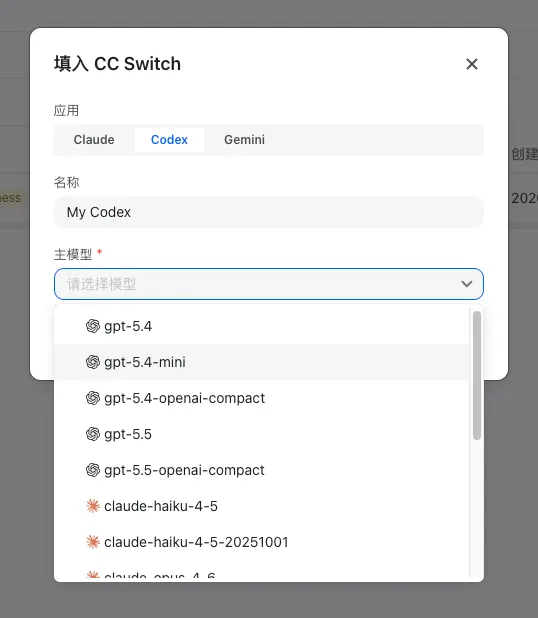Choose claude-haiku-4-5-20251001 from the list

click(x=261, y=542)
